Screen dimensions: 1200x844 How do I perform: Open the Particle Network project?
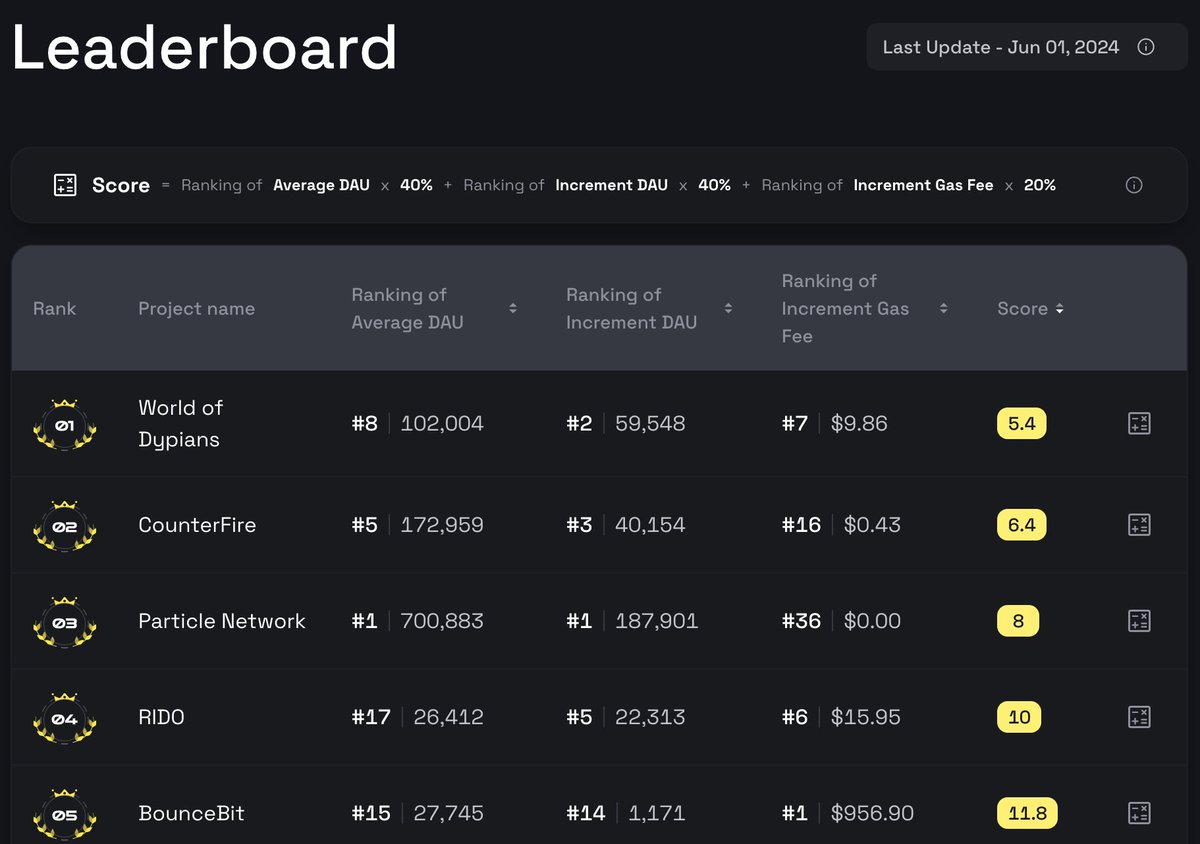coord(222,621)
